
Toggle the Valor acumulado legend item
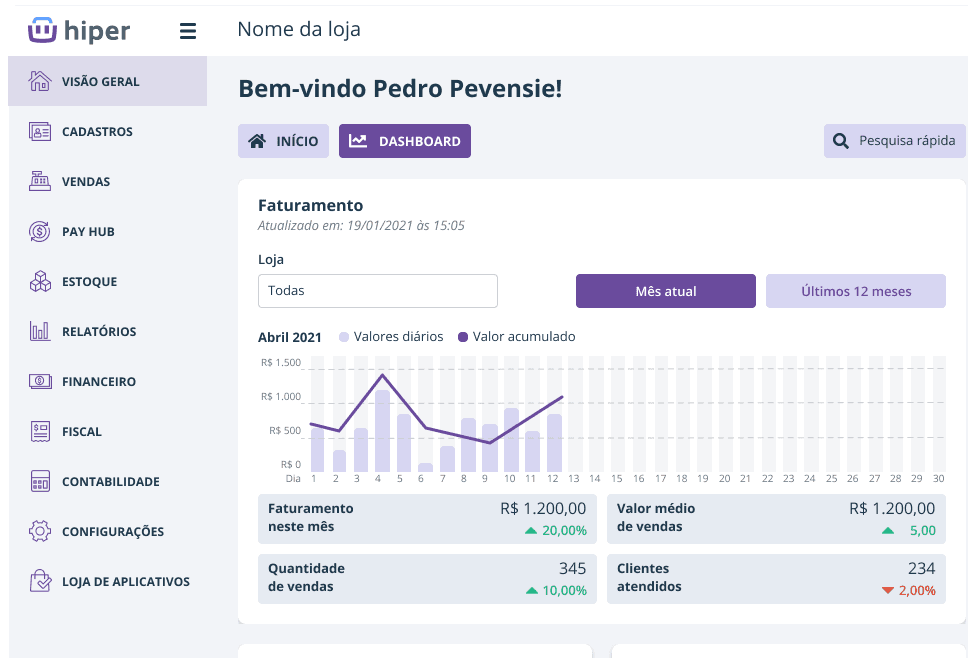[x=516, y=336]
